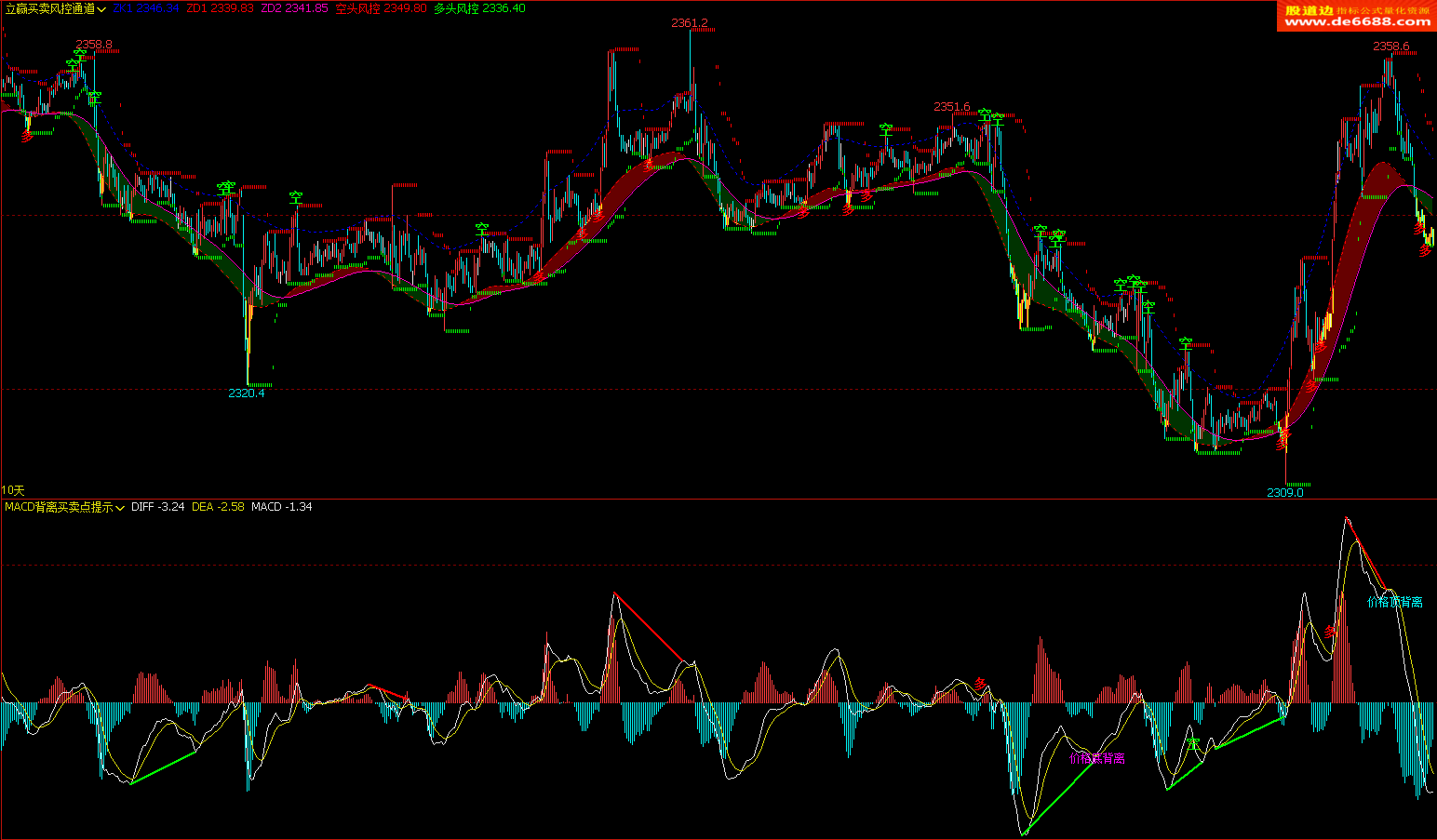Click the red 多 marker near MACD peak

(x=1330, y=632)
